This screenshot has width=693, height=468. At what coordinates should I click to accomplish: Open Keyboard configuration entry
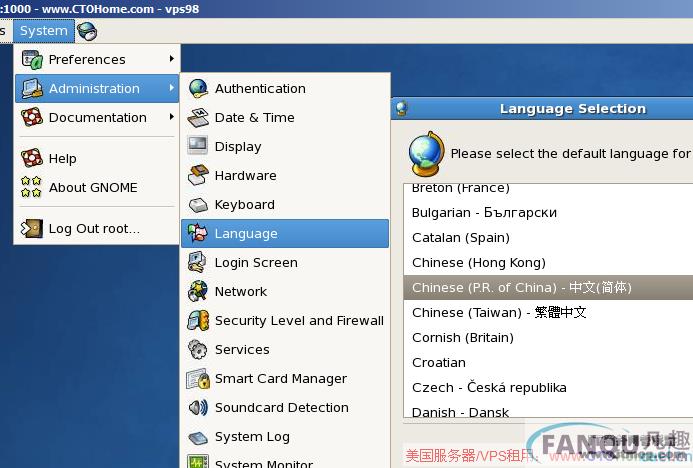(x=285, y=205)
